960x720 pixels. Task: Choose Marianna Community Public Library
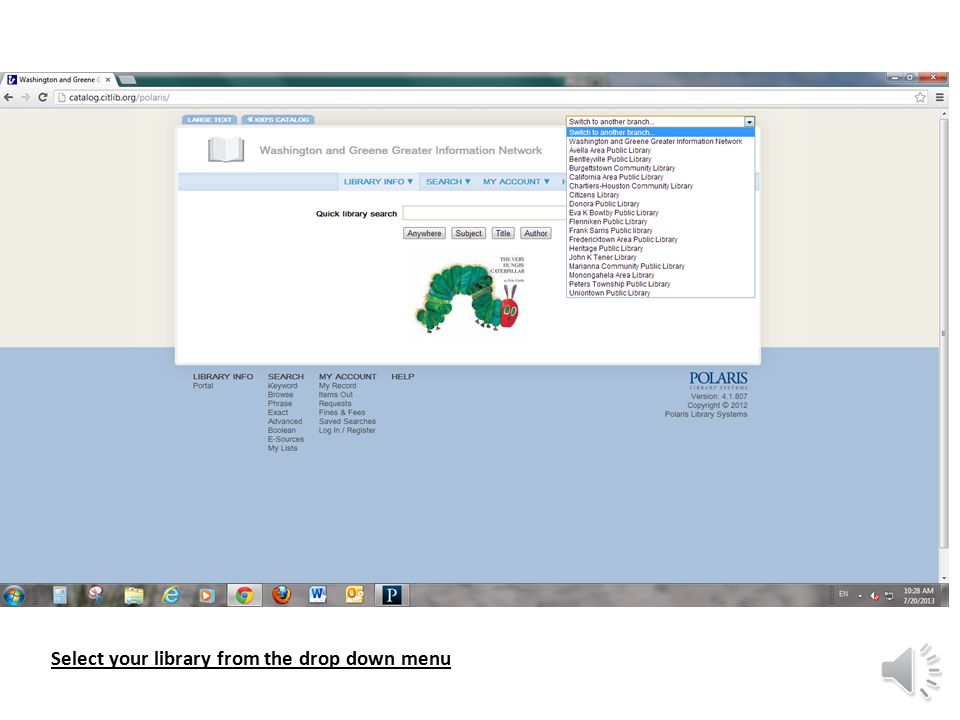[x=660, y=266]
